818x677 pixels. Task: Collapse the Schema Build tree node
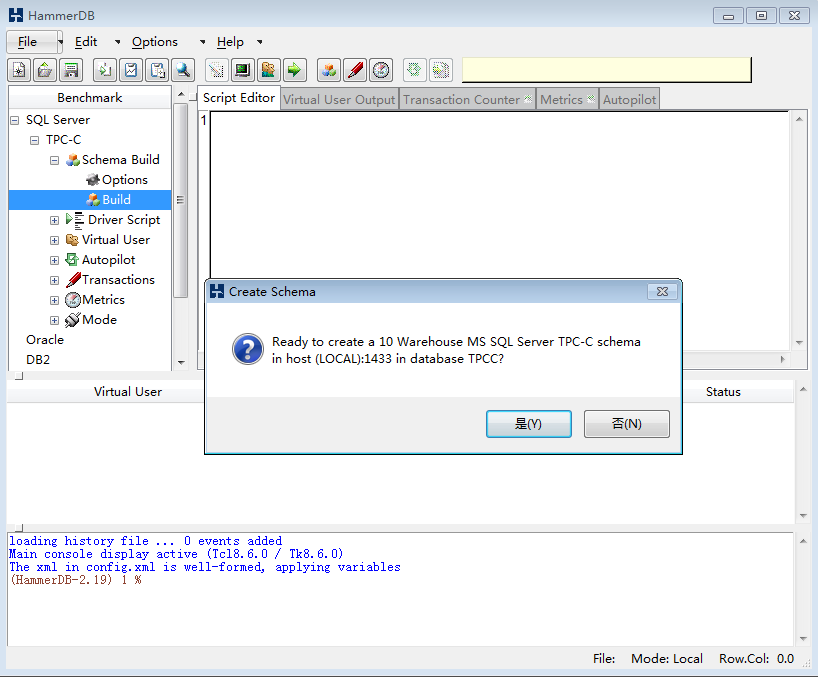(54, 160)
